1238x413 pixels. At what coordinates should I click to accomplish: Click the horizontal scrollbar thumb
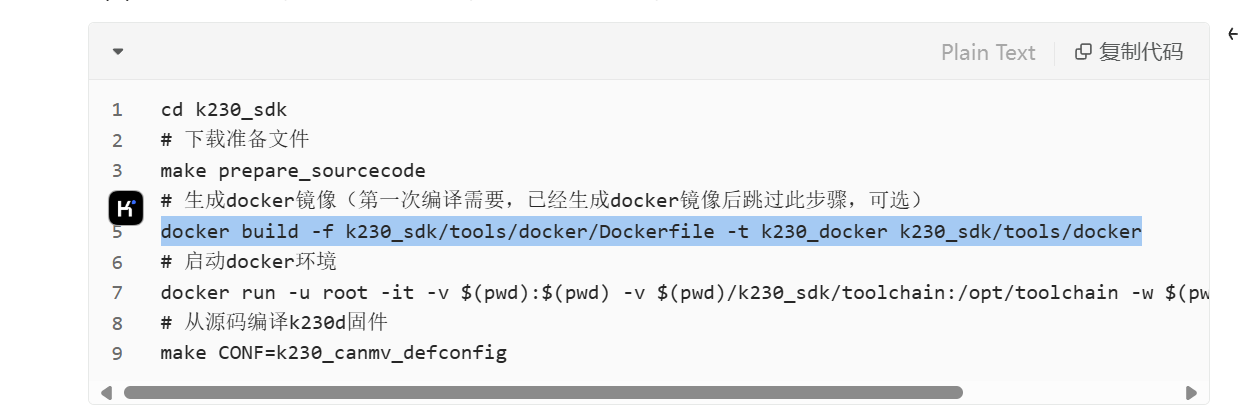point(543,393)
